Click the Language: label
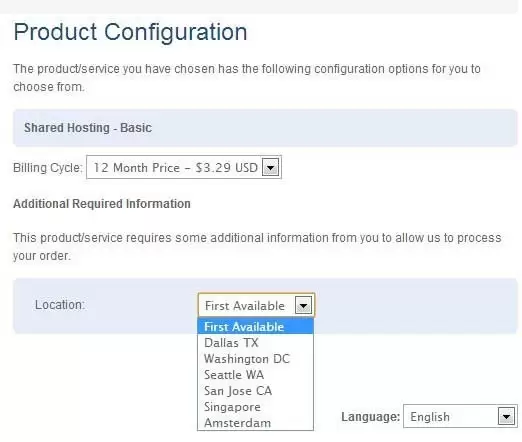Screen dimensions: 522x442 pyautogui.click(x=370, y=417)
